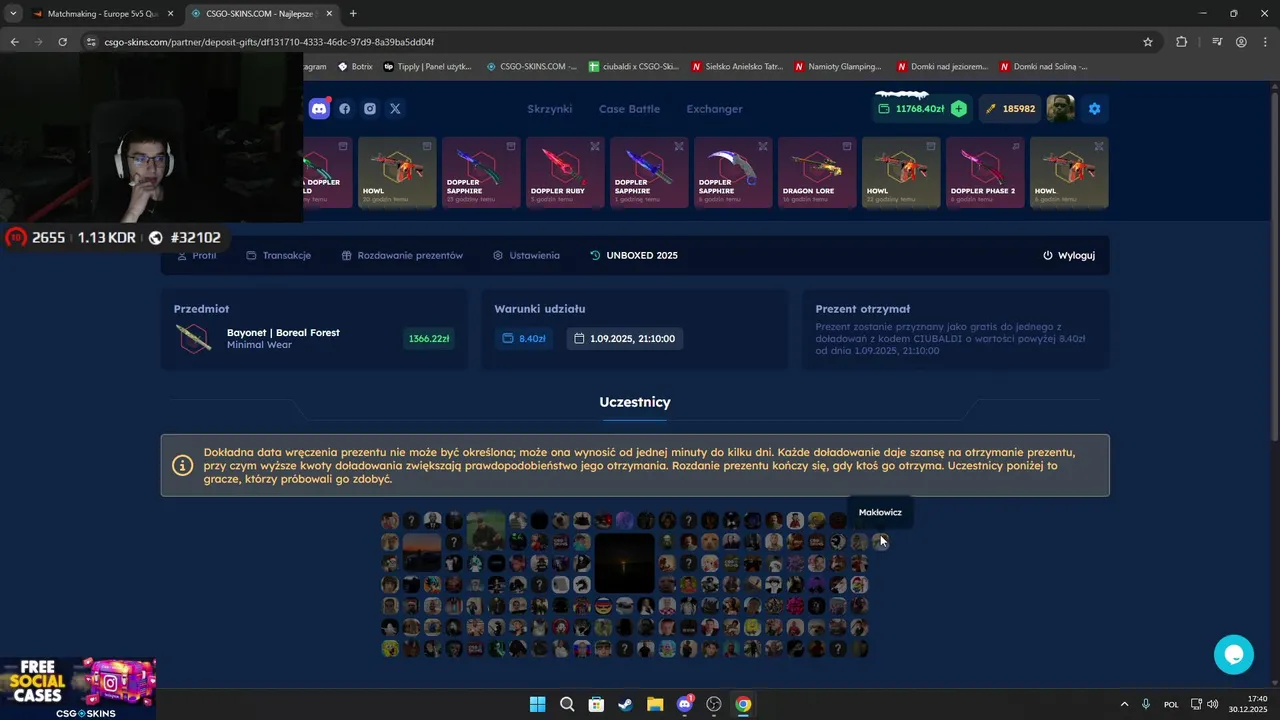The height and width of the screenshot is (720, 1280).
Task: Open the live chat support bubble
Action: [1234, 655]
